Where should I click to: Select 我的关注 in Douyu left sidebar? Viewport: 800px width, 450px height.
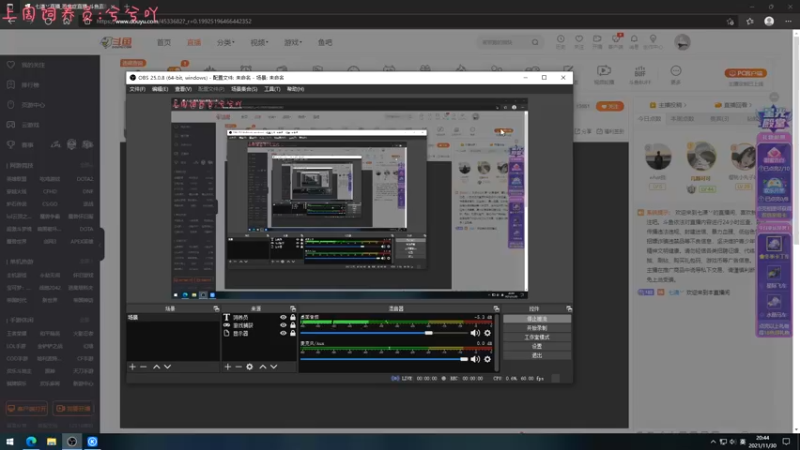[33, 65]
